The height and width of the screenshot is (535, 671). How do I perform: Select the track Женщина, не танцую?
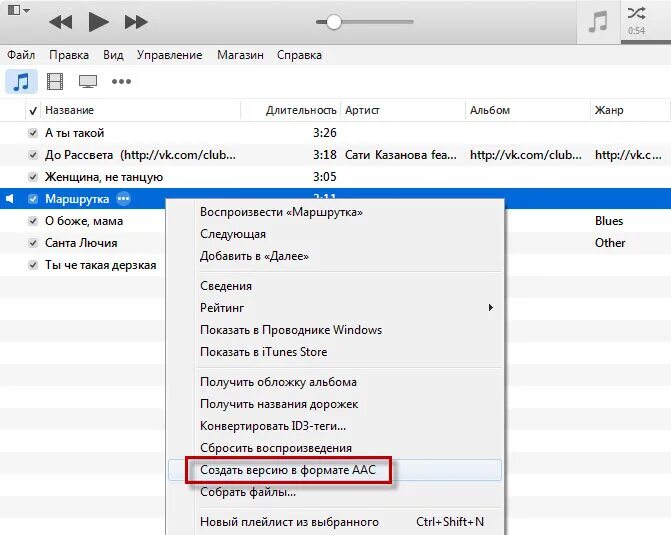click(104, 177)
